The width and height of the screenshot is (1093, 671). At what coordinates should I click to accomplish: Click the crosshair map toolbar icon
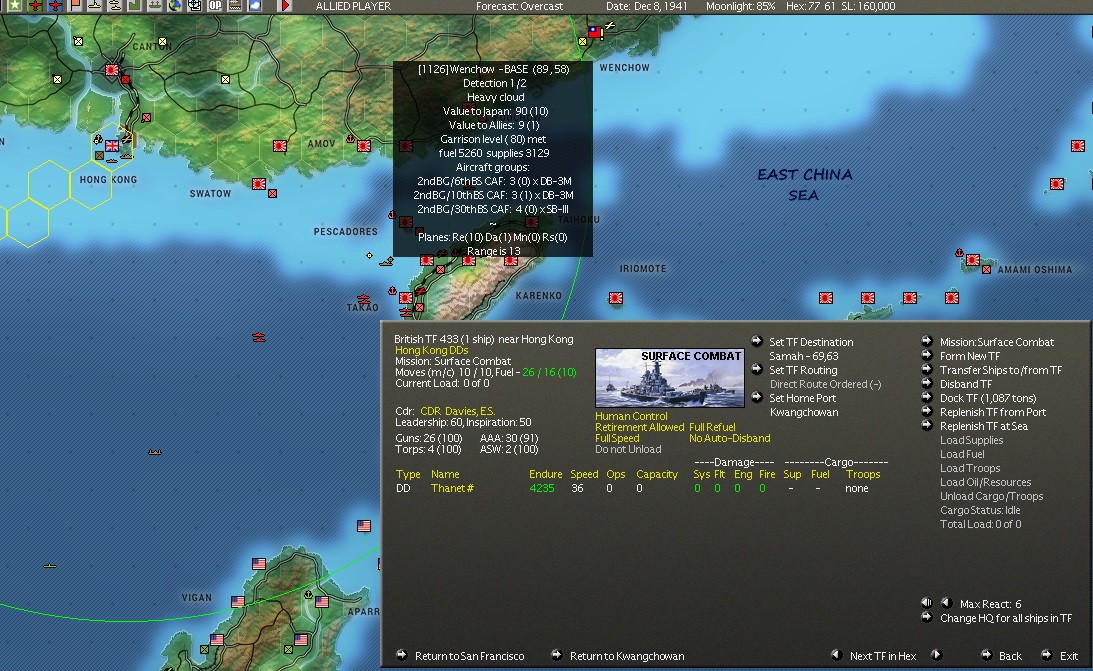[194, 6]
